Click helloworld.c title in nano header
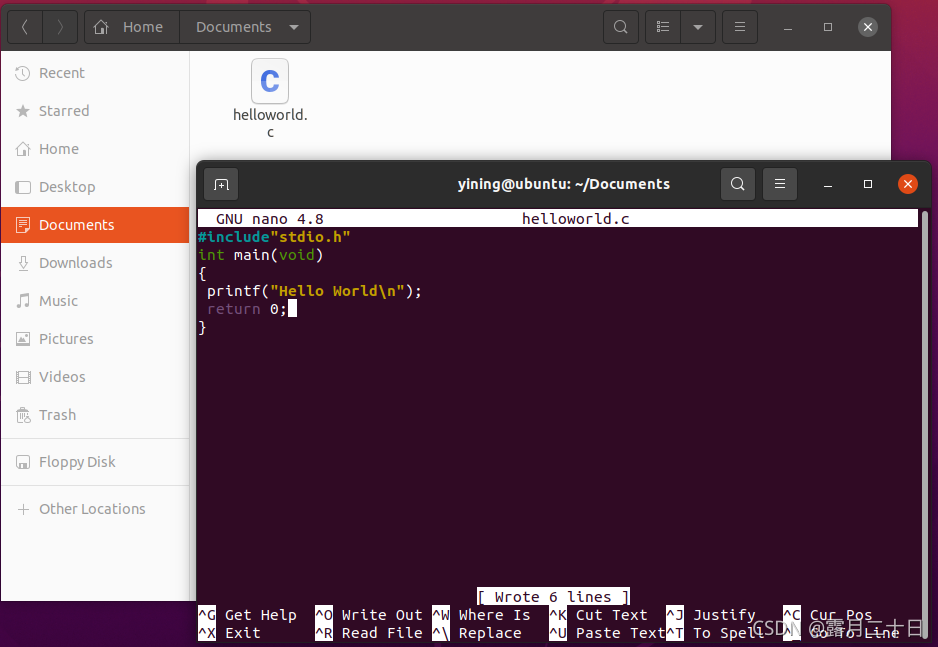The image size is (938, 647). coord(575,219)
